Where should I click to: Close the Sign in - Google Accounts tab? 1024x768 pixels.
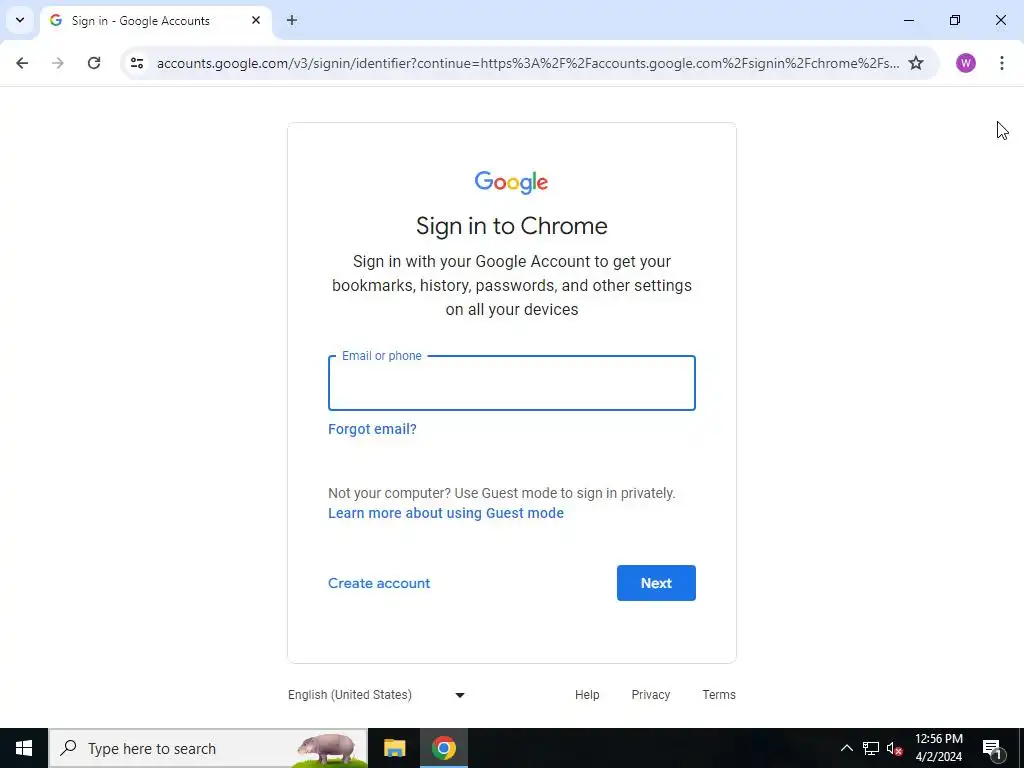tap(256, 20)
